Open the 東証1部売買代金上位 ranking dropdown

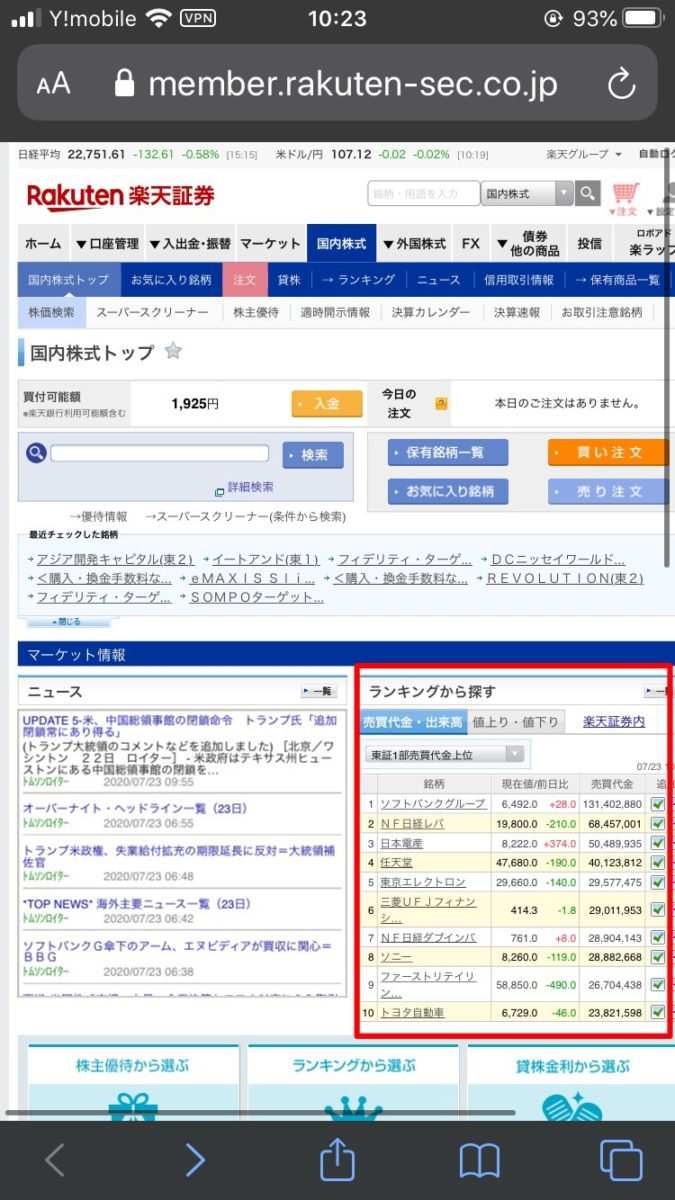click(444, 754)
